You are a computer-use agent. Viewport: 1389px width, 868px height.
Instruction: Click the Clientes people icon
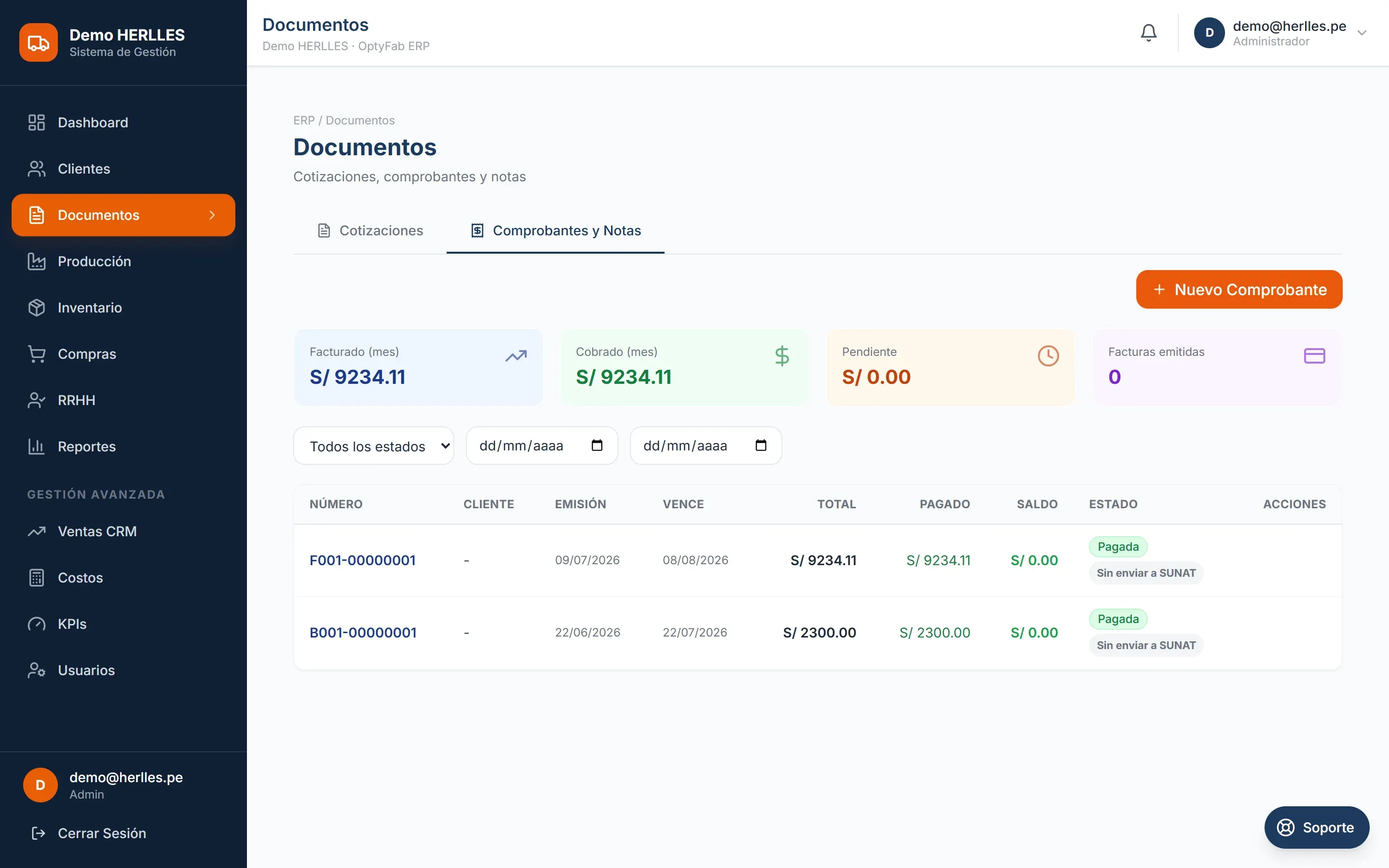pos(37,169)
